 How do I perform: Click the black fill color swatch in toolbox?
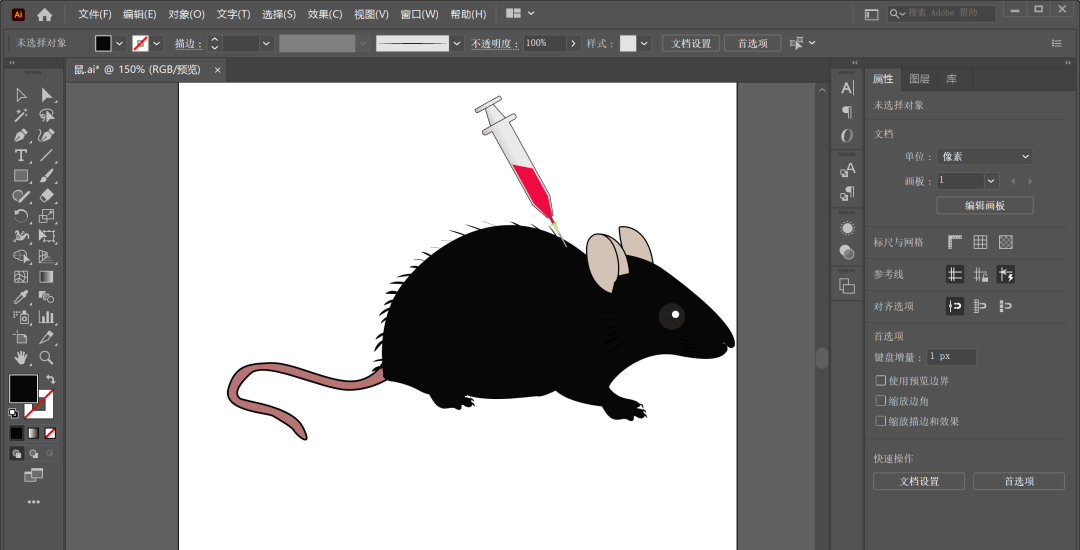(x=23, y=388)
